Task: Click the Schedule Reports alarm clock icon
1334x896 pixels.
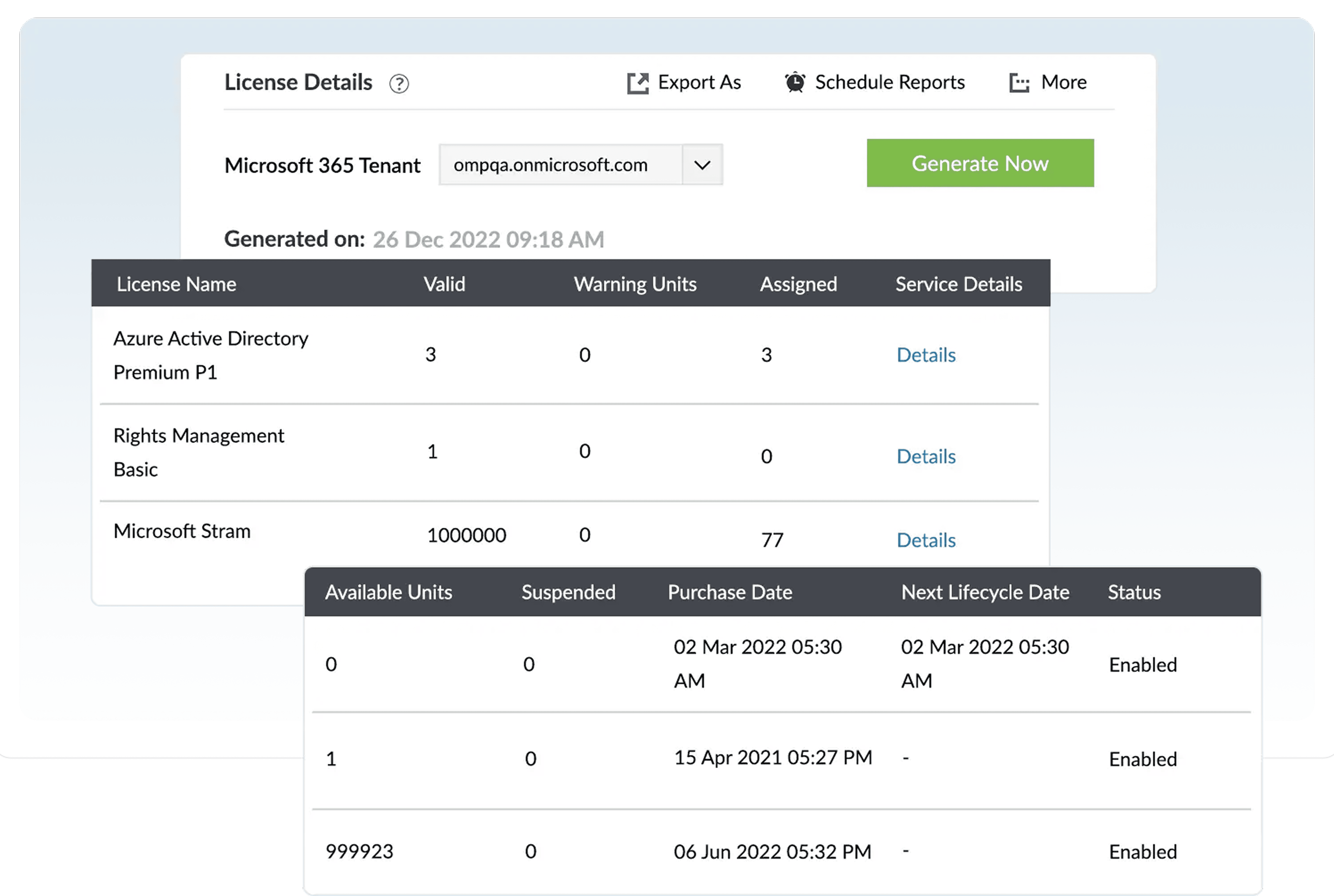Action: click(x=794, y=83)
